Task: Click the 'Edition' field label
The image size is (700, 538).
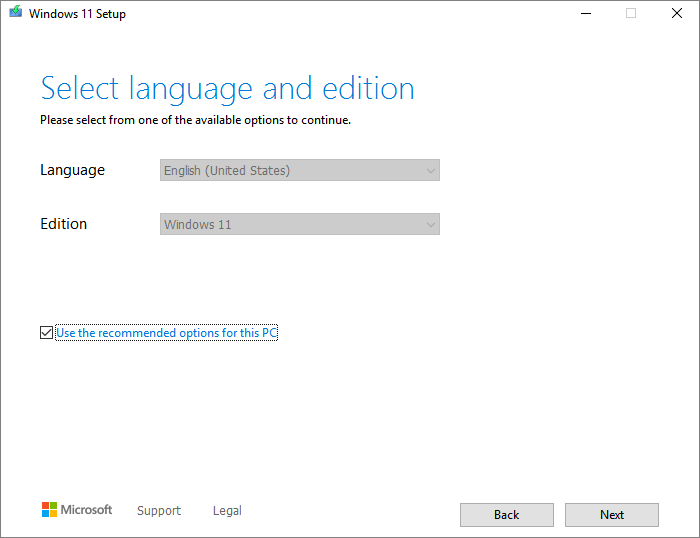Action: point(63,224)
